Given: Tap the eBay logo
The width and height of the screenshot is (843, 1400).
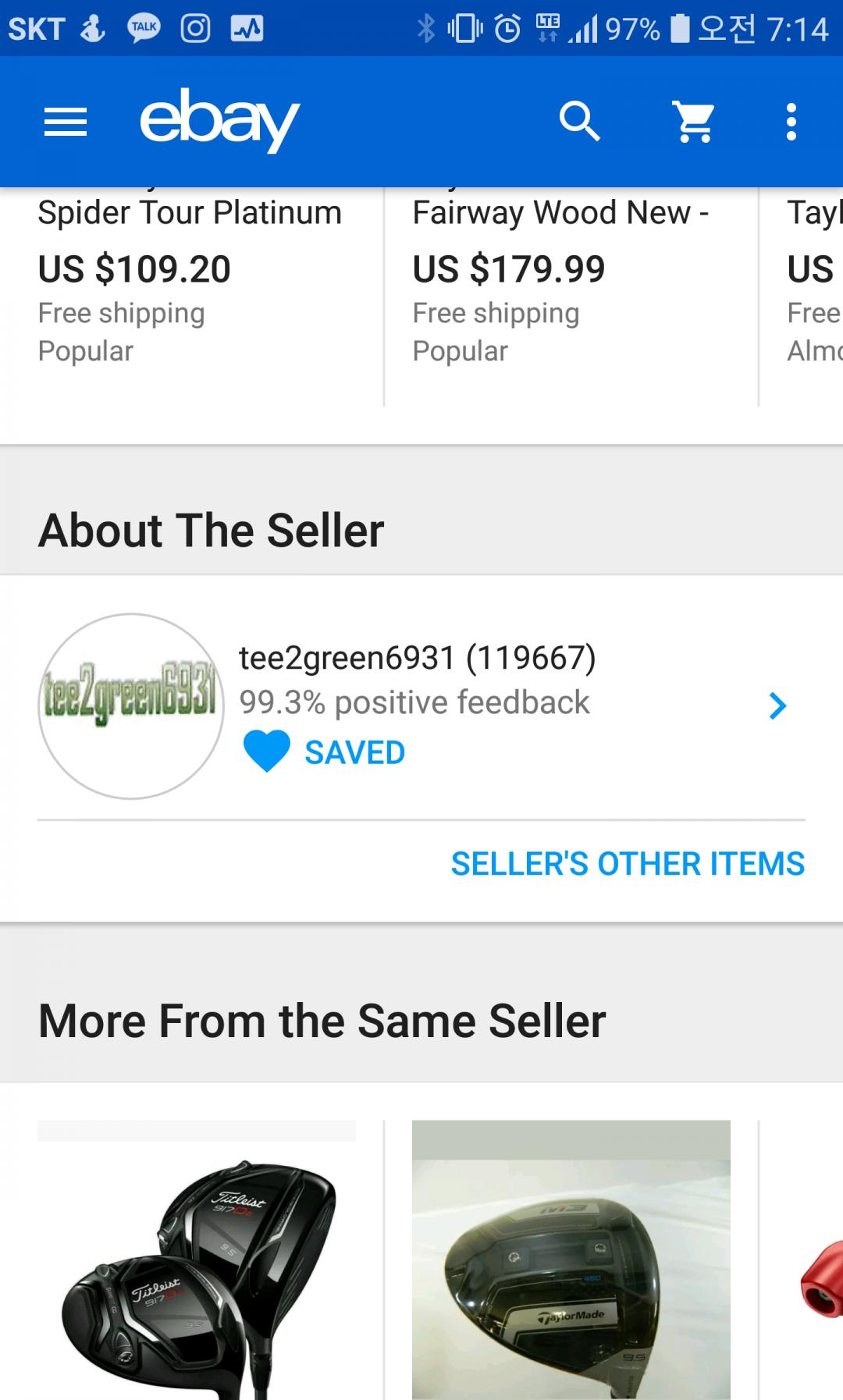Looking at the screenshot, I should click(x=219, y=120).
